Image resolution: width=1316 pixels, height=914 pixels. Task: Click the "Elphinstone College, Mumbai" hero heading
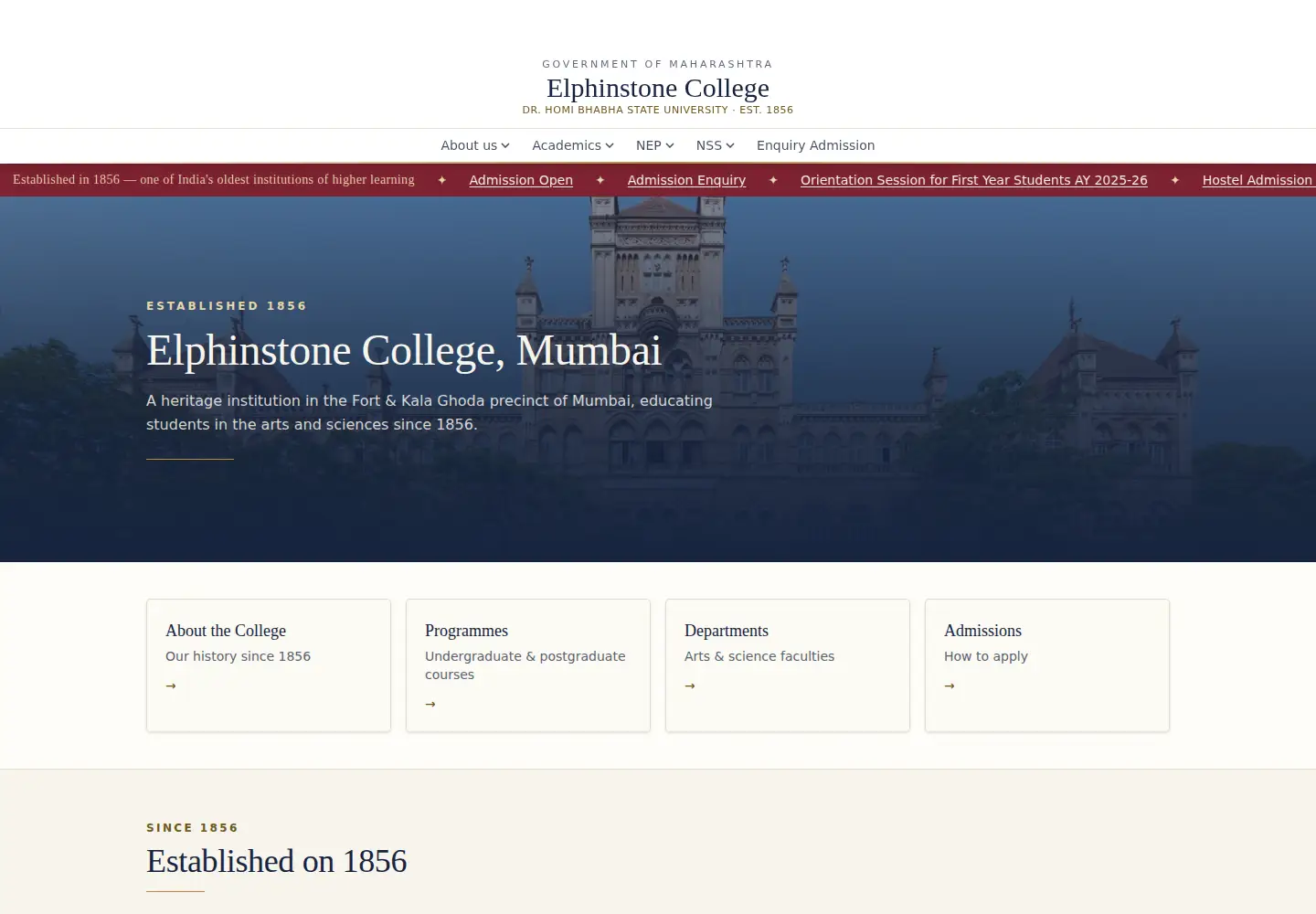[x=404, y=350]
